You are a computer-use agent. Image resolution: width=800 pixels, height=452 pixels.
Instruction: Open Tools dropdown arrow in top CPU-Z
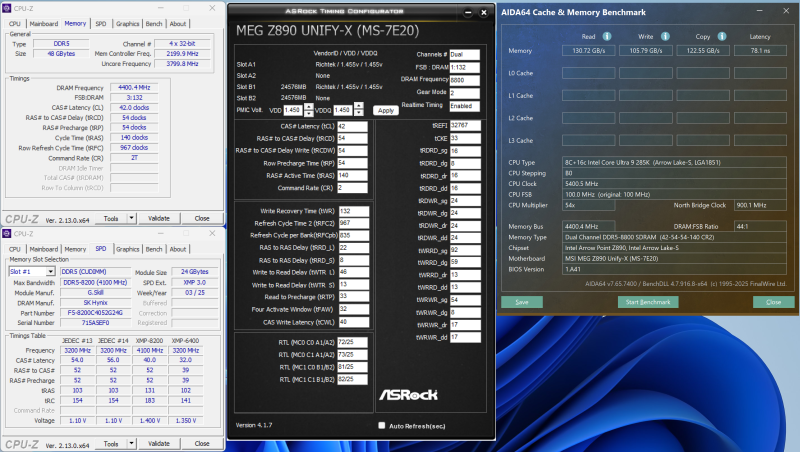pyautogui.click(x=131, y=218)
